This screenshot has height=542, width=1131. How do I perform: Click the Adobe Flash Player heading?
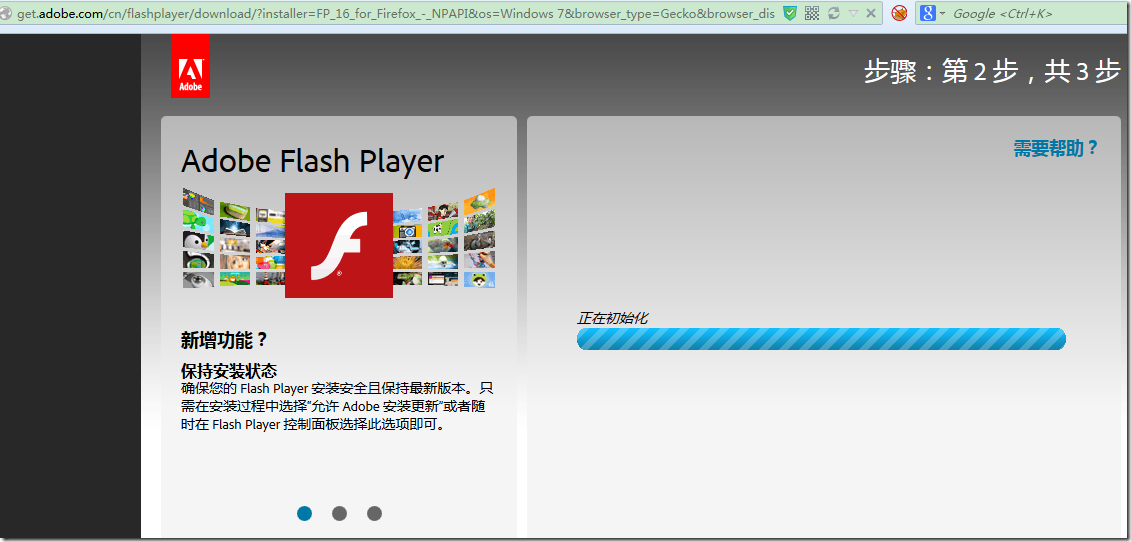pyautogui.click(x=312, y=161)
